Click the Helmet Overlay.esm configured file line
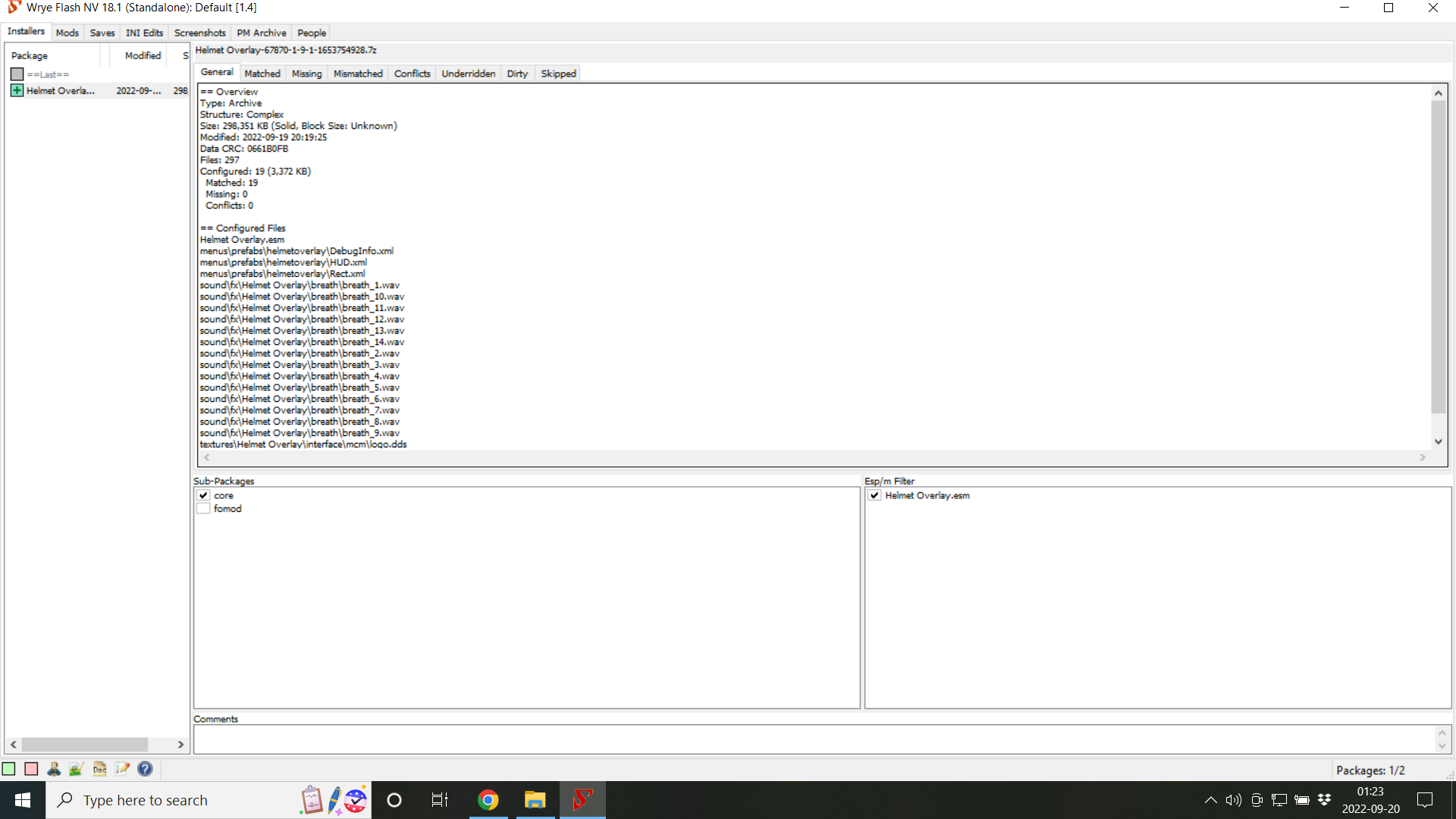1456x819 pixels. (x=242, y=240)
